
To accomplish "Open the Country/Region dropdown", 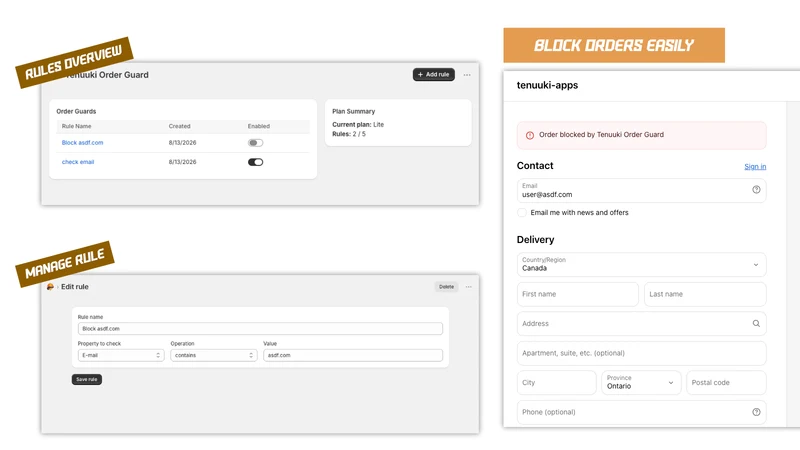I will (x=641, y=265).
